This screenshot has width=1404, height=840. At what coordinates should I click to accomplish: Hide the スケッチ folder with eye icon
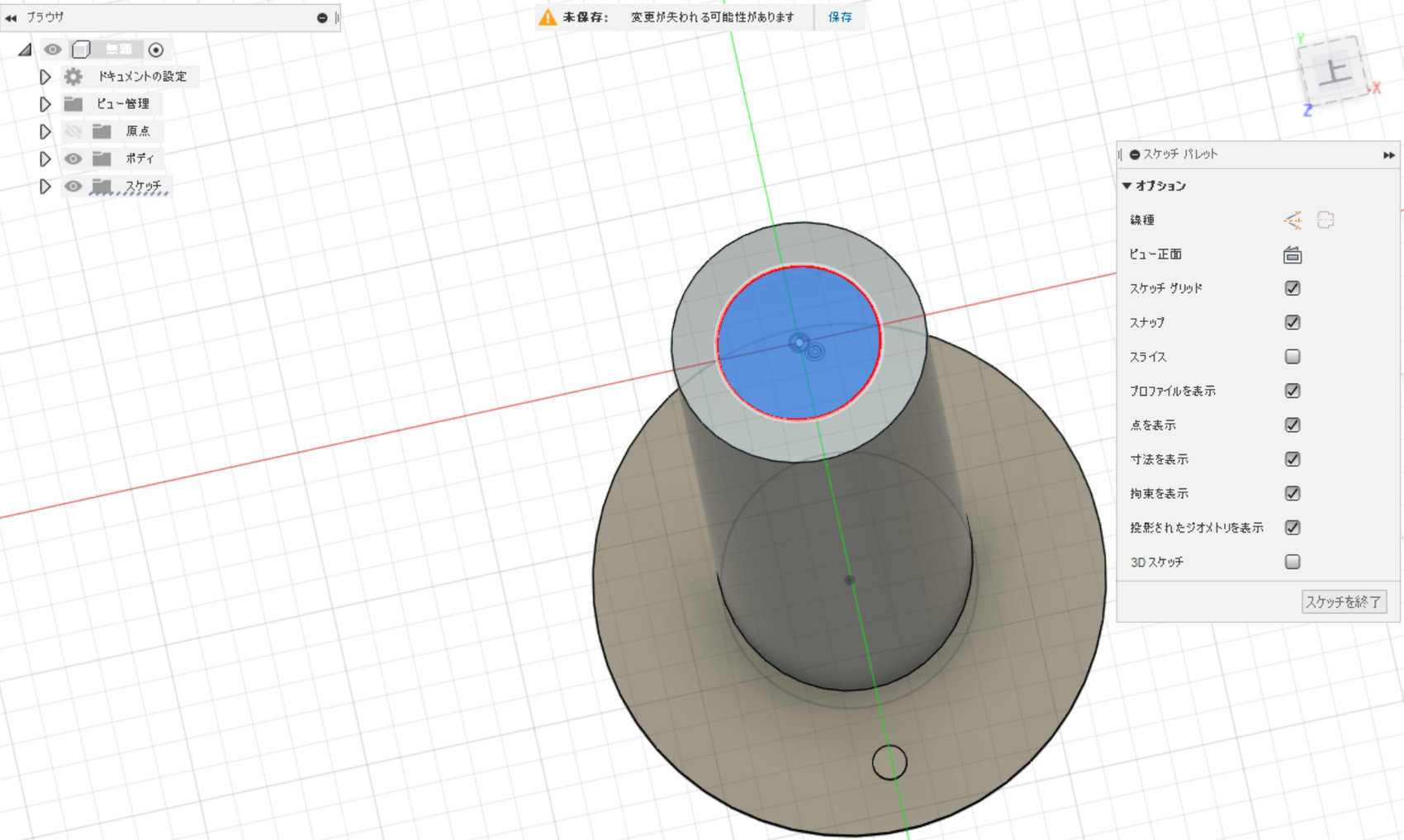(x=74, y=187)
